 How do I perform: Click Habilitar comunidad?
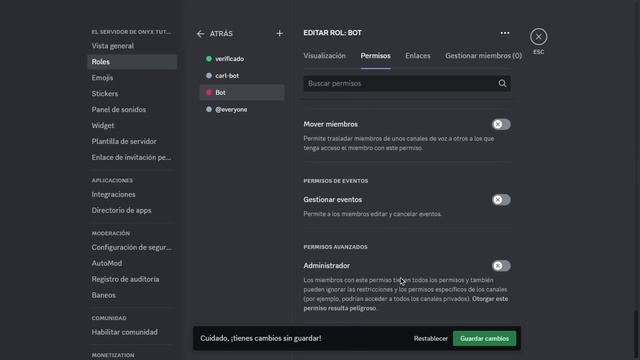pos(132,332)
